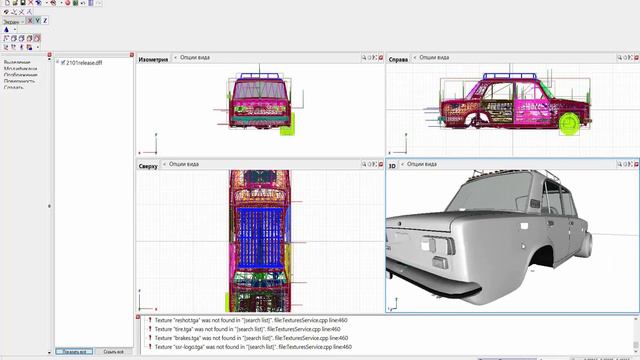Screen dimensions: 640x360
Task: Select the third cube level icon
Action: tap(22, 38)
